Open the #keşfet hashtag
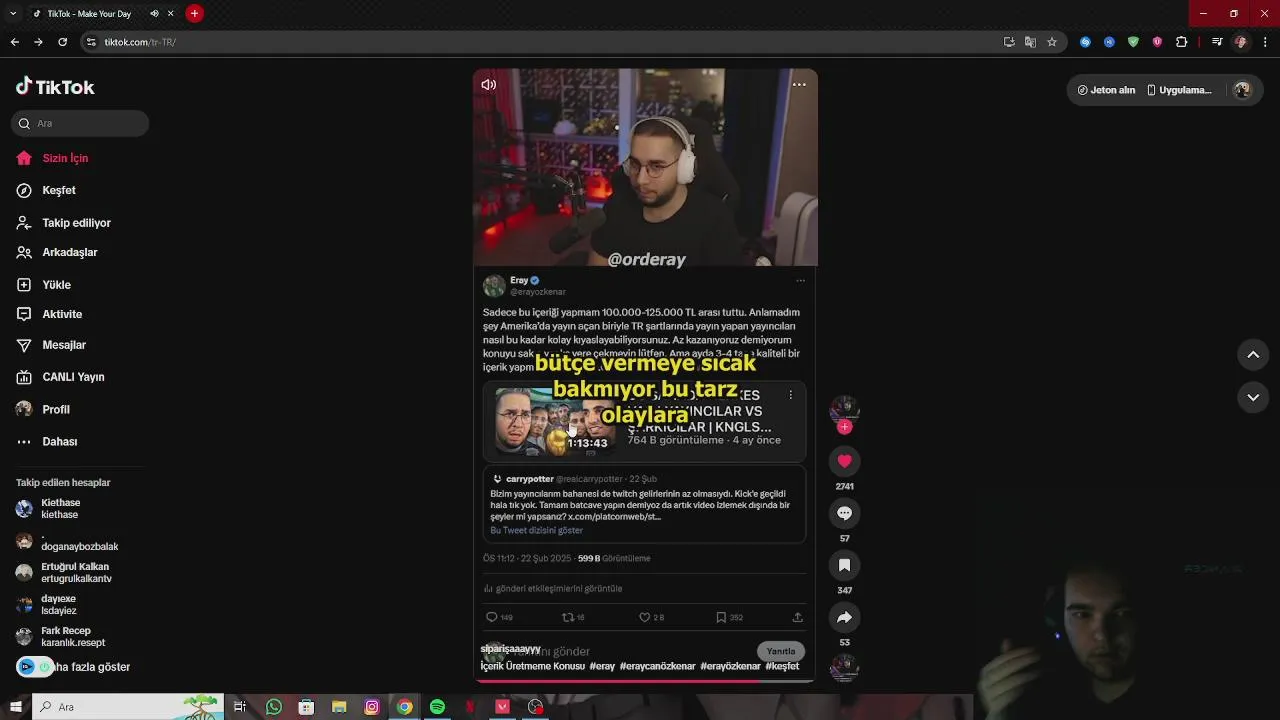The image size is (1280, 720). pyautogui.click(x=782, y=666)
